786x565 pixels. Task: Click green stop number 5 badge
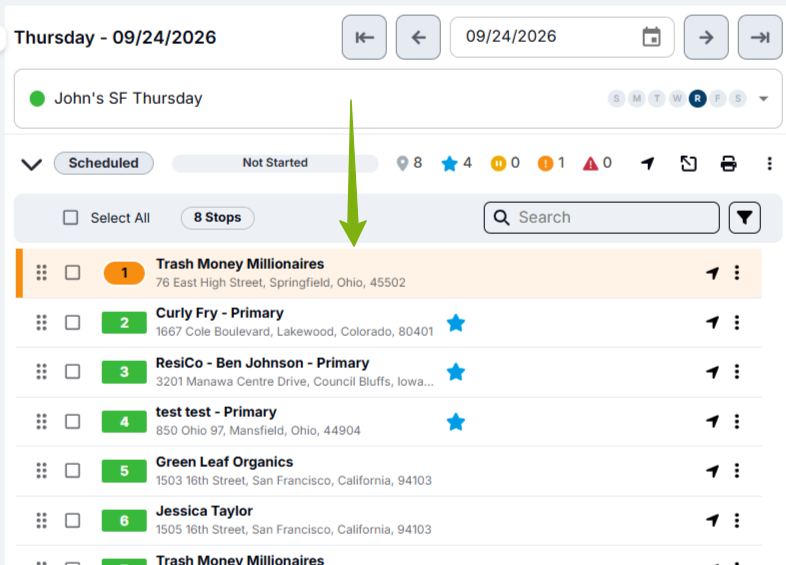pyautogui.click(x=124, y=471)
